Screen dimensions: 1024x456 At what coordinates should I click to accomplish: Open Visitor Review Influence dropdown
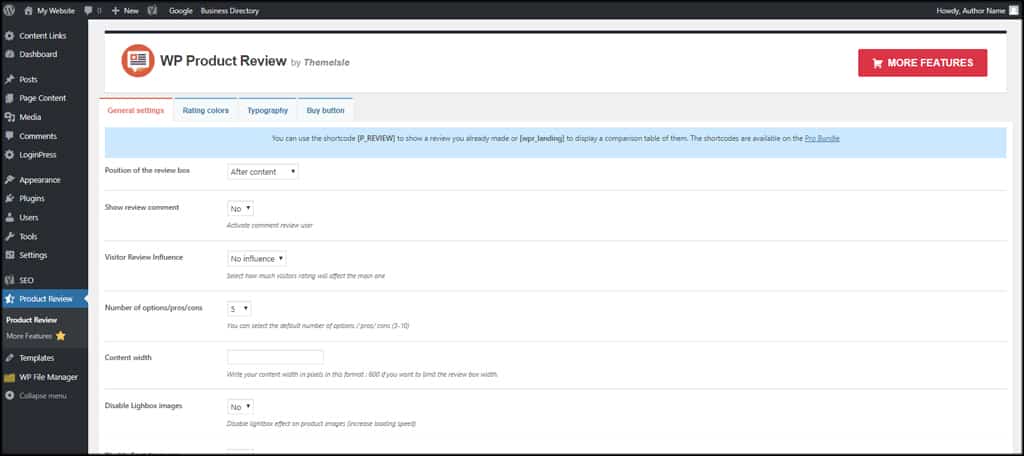coord(257,259)
